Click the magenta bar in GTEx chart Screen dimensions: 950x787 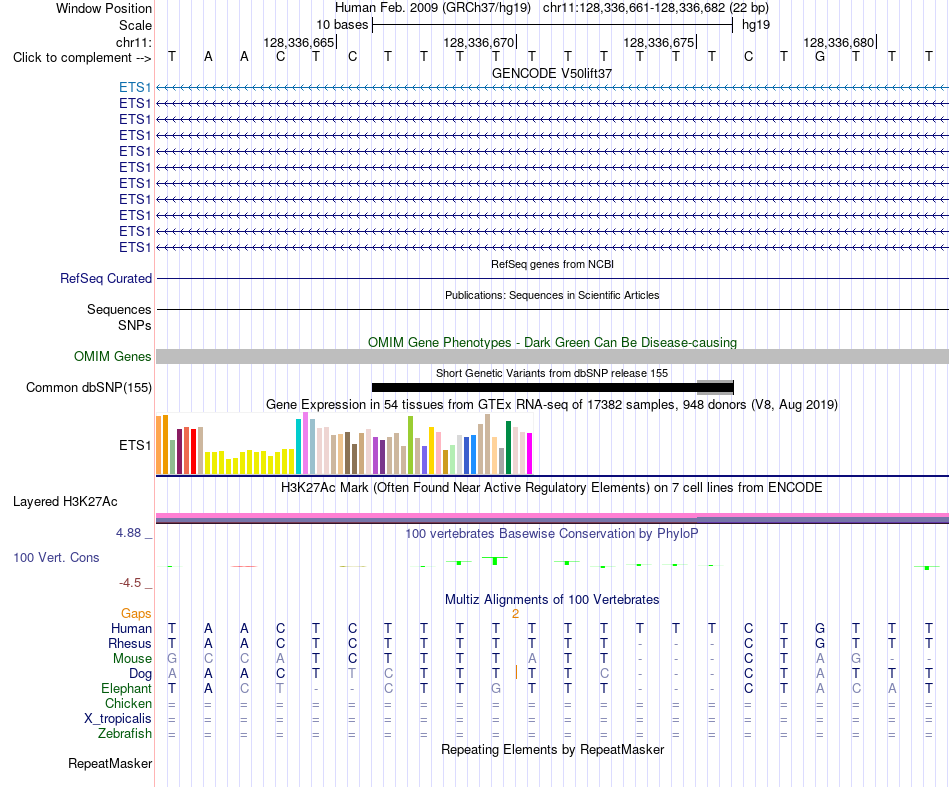pyautogui.click(x=530, y=453)
